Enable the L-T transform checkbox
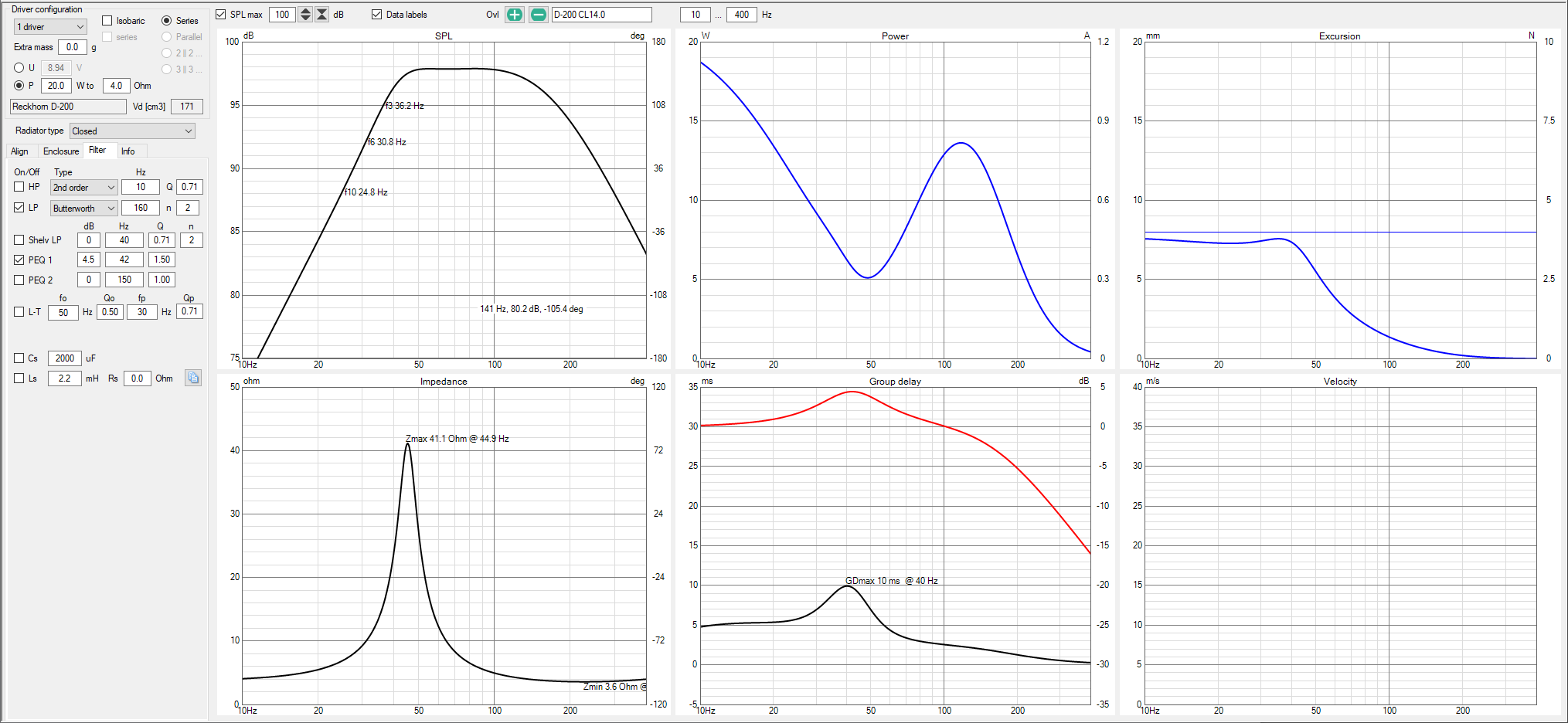1568x723 pixels. 19,312
